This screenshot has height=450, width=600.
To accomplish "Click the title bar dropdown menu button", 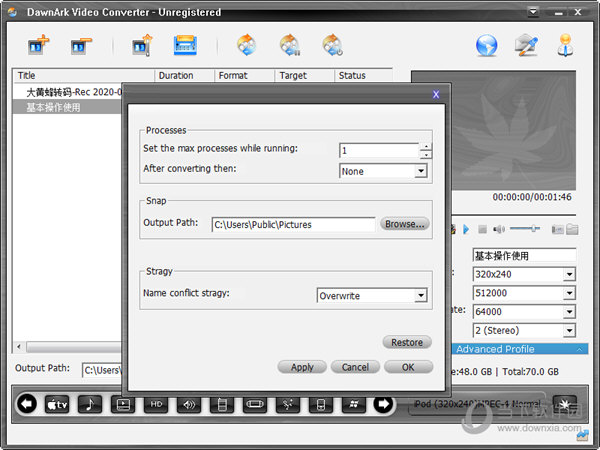I will click(533, 12).
